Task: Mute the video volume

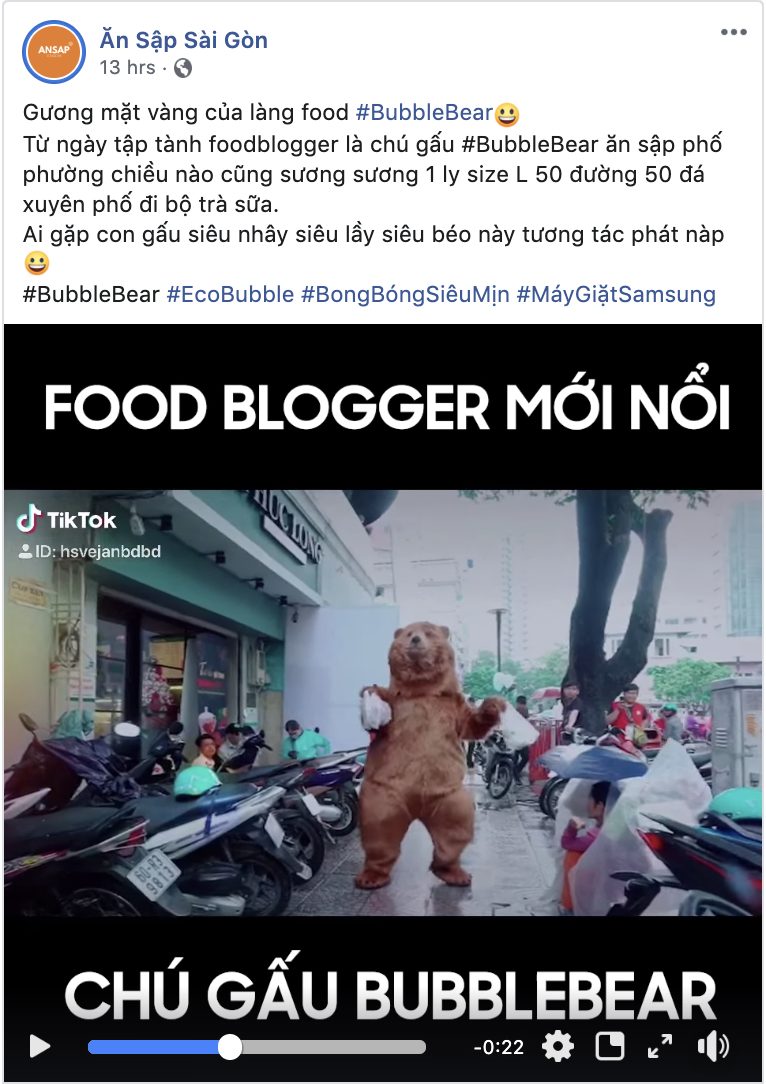Action: coord(713,1047)
